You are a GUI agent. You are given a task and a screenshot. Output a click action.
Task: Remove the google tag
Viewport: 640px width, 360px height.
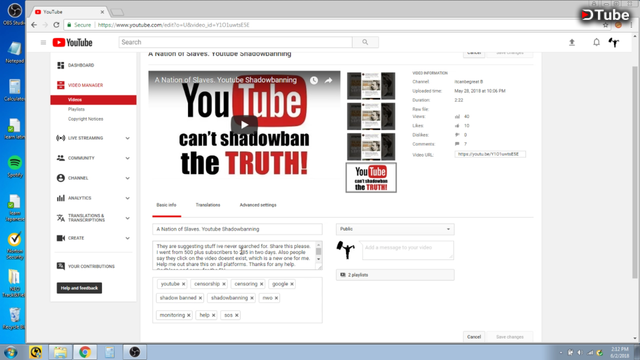click(x=292, y=284)
